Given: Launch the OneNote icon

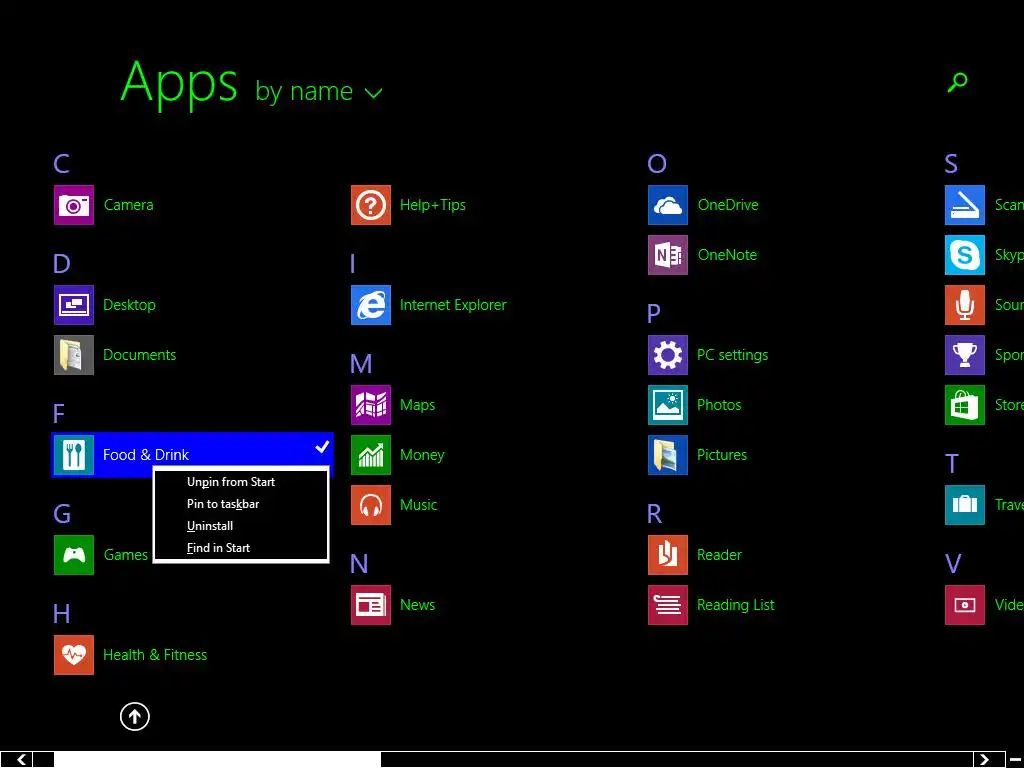Looking at the screenshot, I should [x=668, y=255].
